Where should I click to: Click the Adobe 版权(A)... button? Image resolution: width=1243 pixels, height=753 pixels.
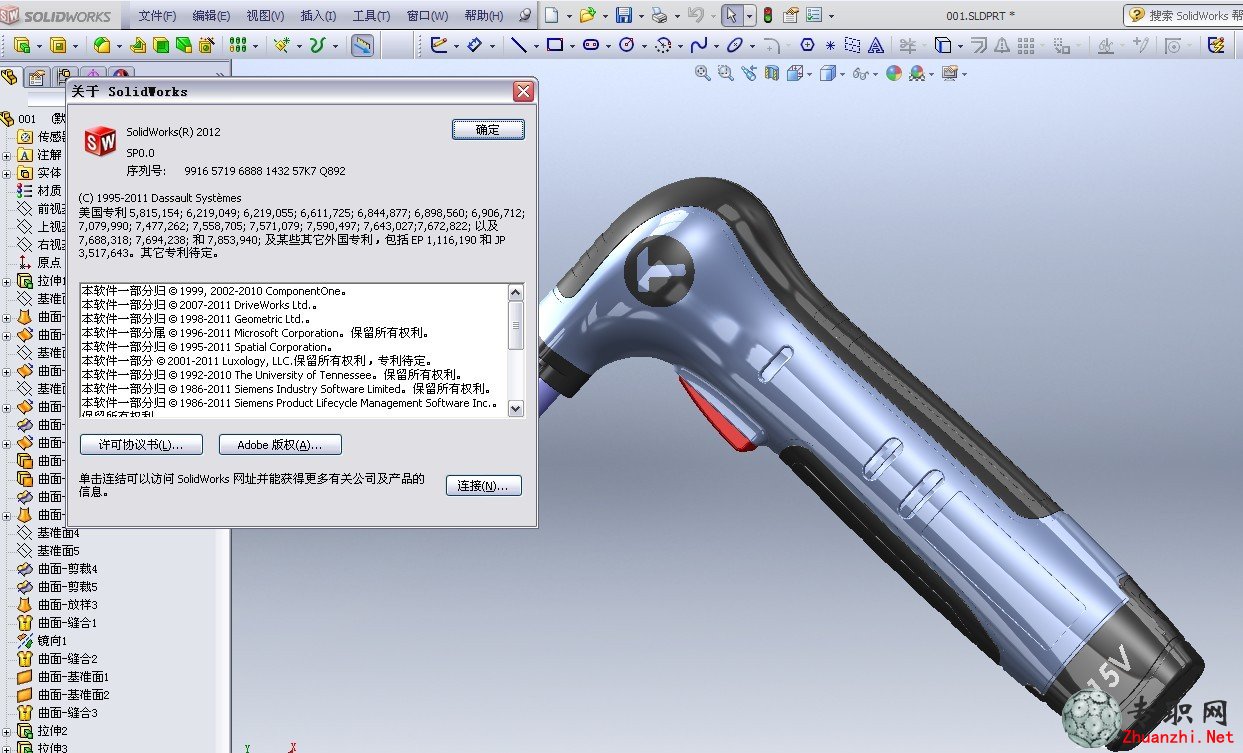coord(281,445)
